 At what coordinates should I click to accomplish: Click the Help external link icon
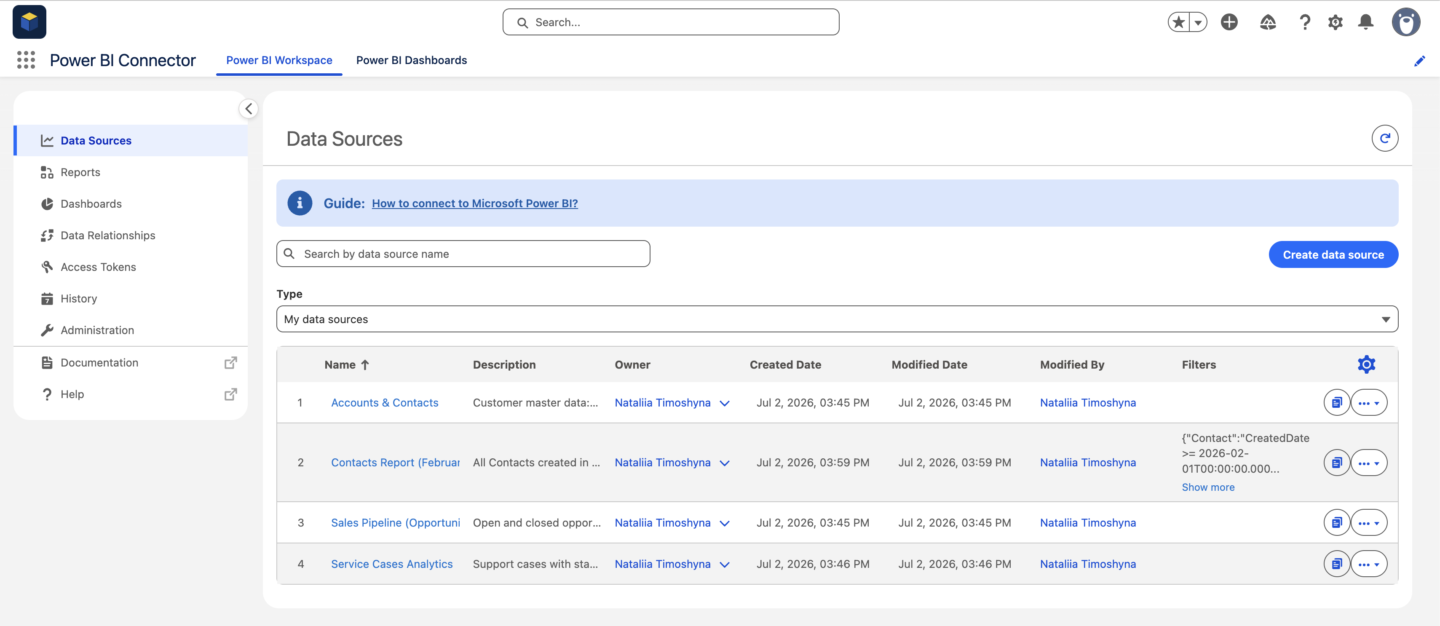[x=230, y=394]
